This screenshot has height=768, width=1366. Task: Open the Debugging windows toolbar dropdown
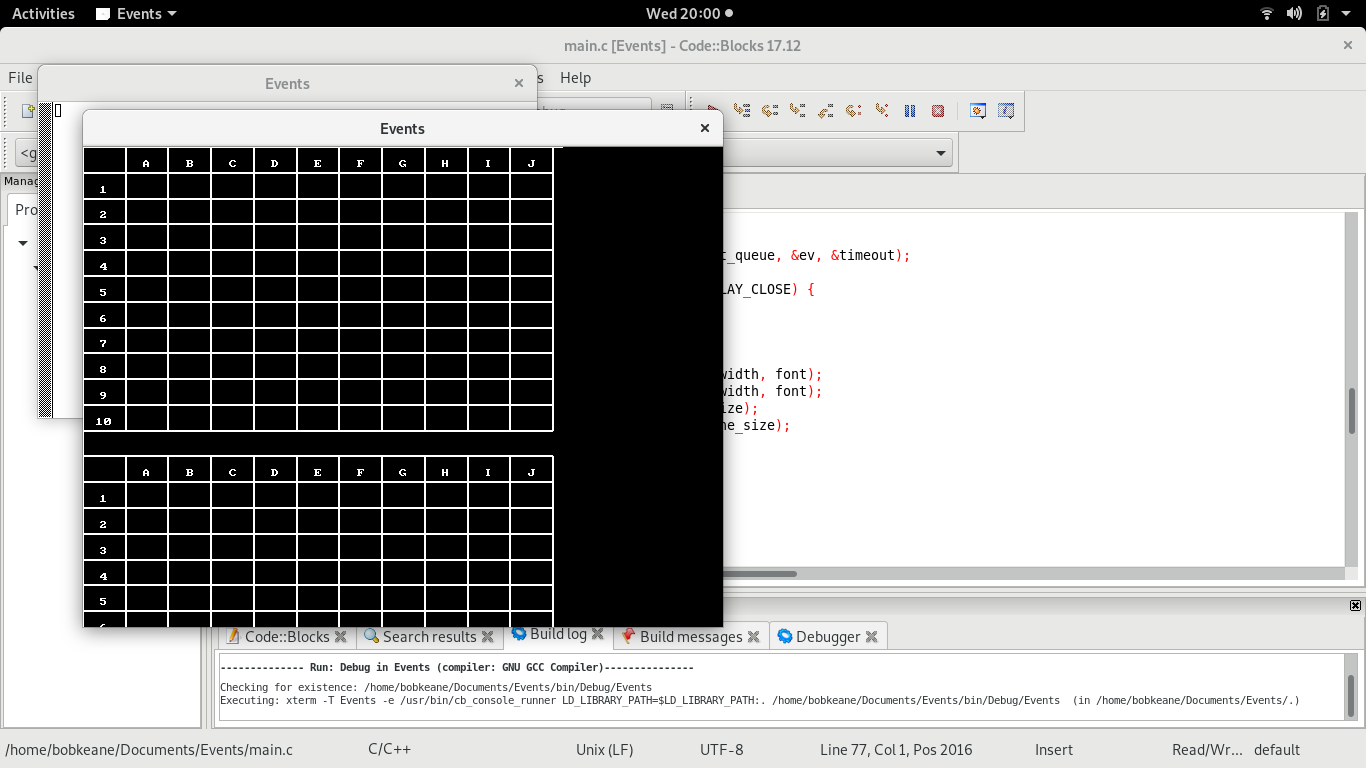click(x=978, y=111)
